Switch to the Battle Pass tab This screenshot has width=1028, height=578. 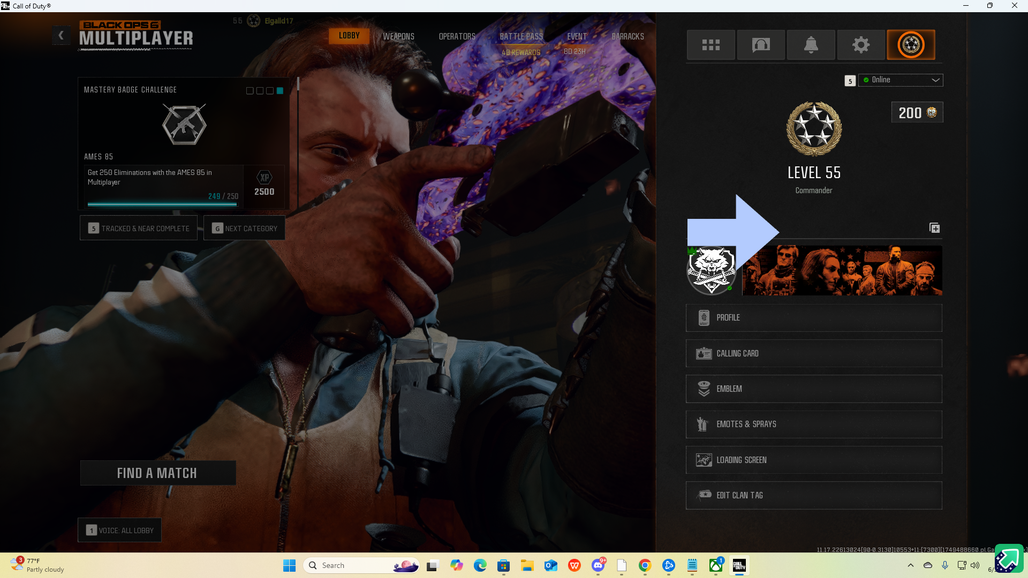coord(521,37)
